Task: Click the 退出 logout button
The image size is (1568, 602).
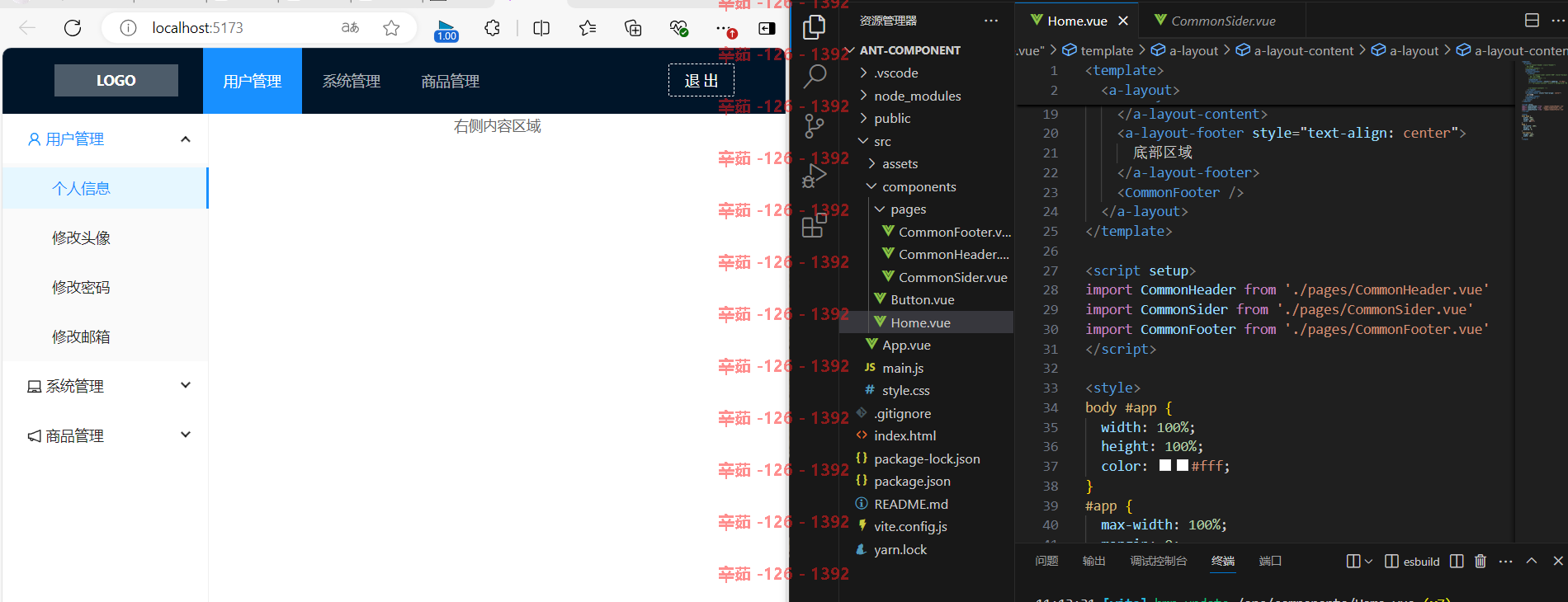Action: pyautogui.click(x=701, y=80)
